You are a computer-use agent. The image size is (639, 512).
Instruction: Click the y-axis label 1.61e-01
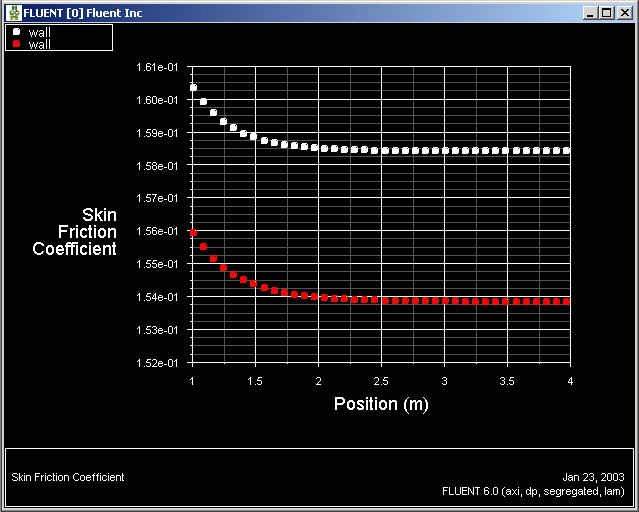click(x=157, y=67)
